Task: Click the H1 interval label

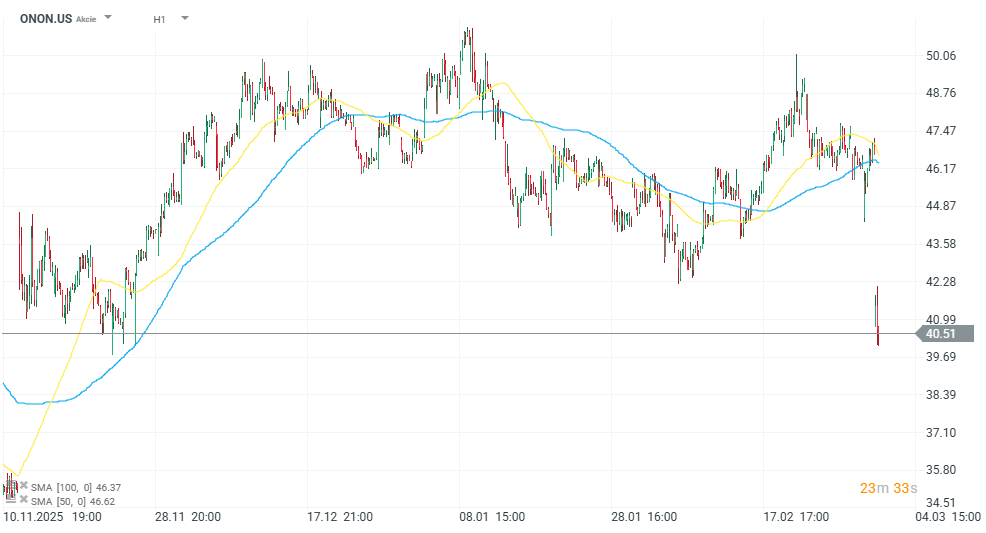Action: click(x=160, y=19)
